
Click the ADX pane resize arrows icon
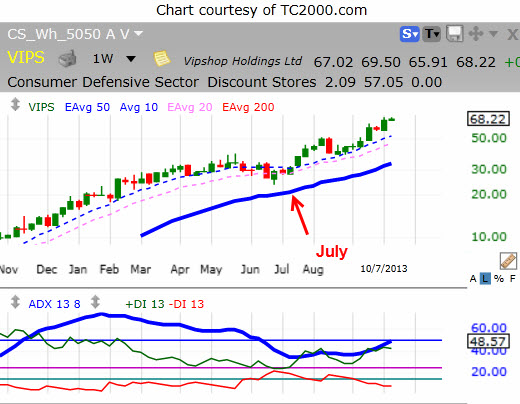coord(15,302)
